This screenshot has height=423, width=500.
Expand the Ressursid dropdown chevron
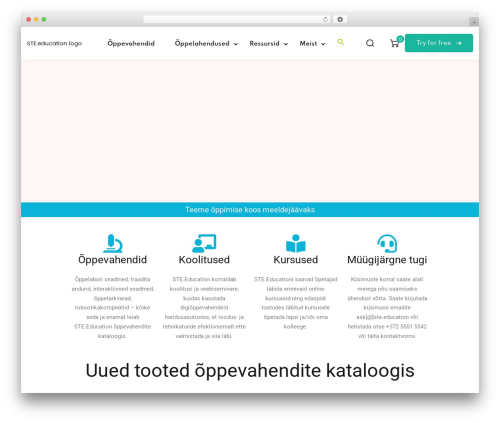coord(286,44)
